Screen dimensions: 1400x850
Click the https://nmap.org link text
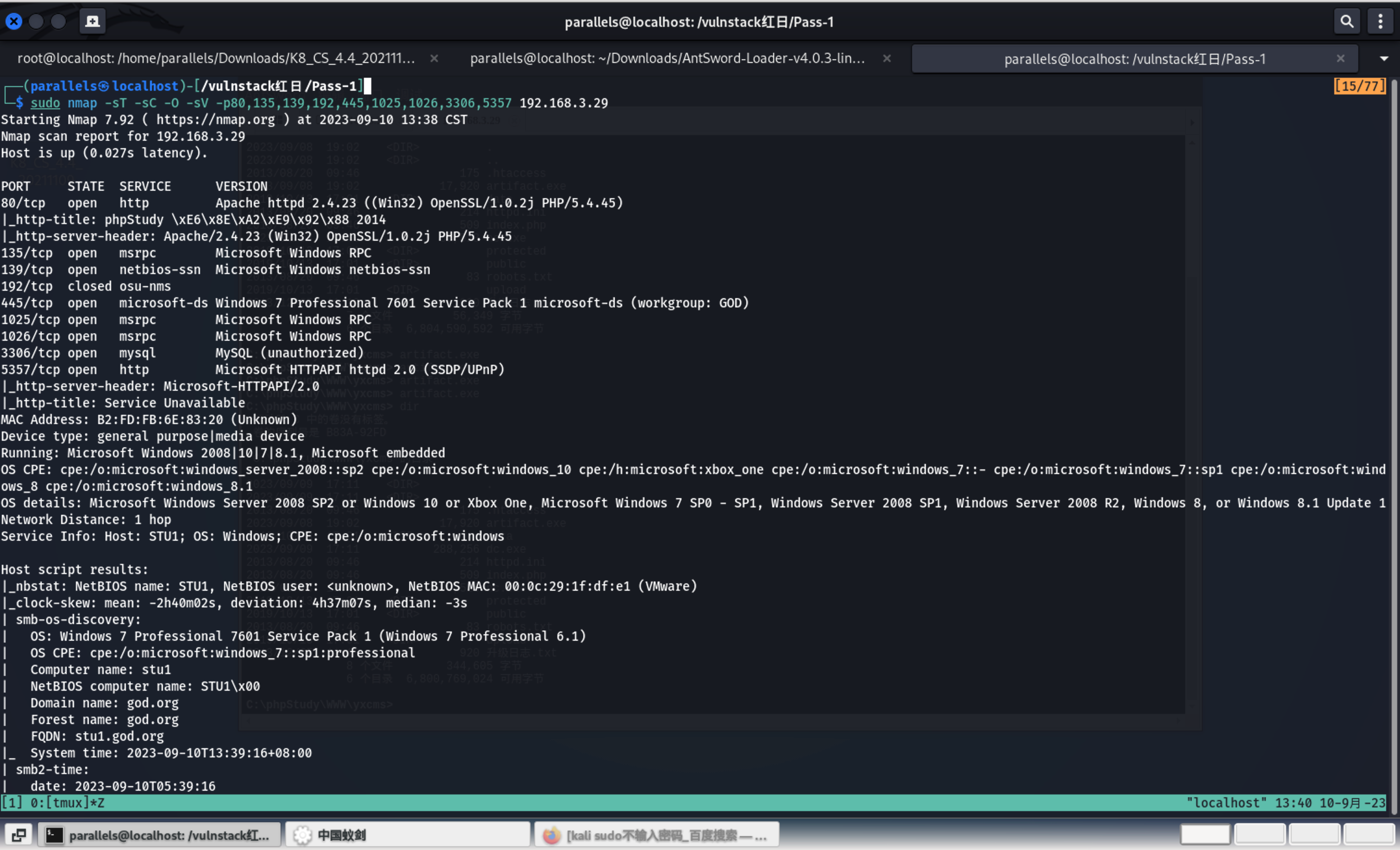coord(215,119)
